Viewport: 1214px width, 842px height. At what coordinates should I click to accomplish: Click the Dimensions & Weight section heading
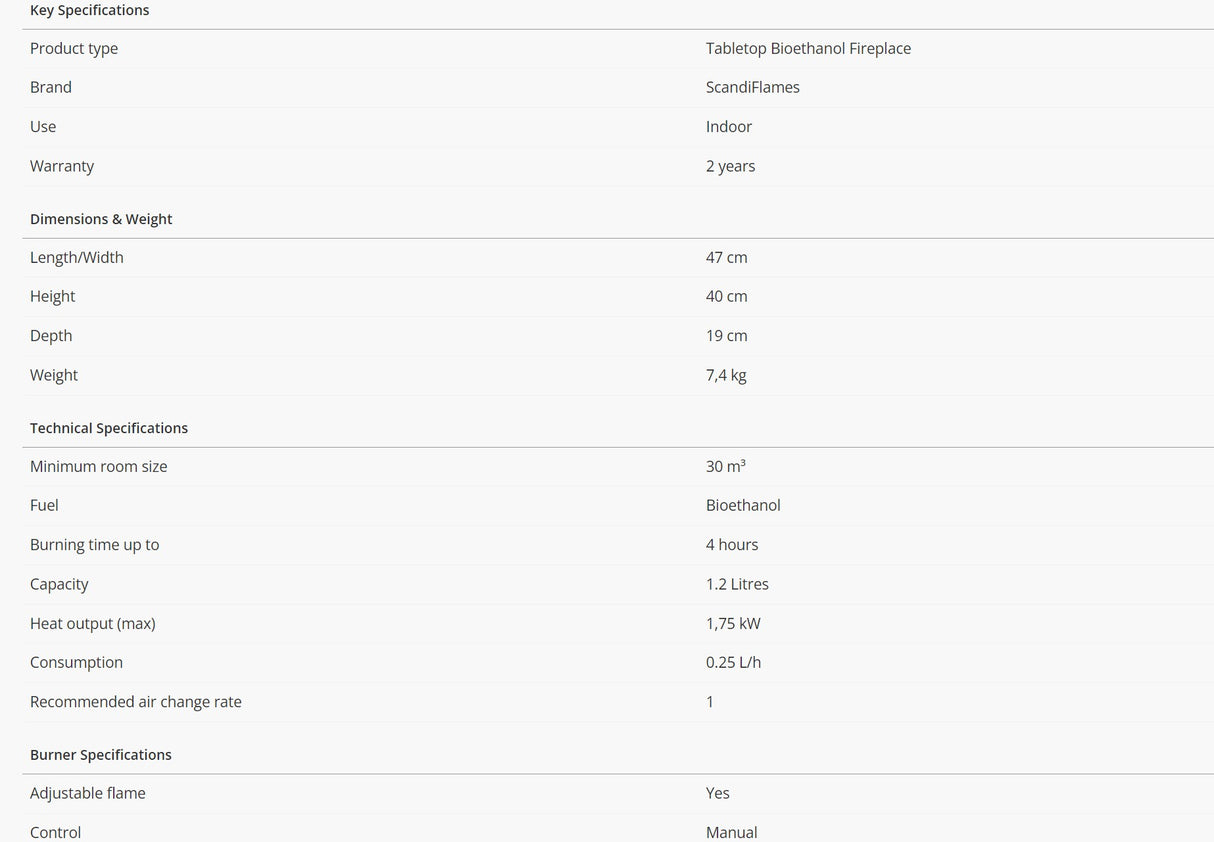101,219
